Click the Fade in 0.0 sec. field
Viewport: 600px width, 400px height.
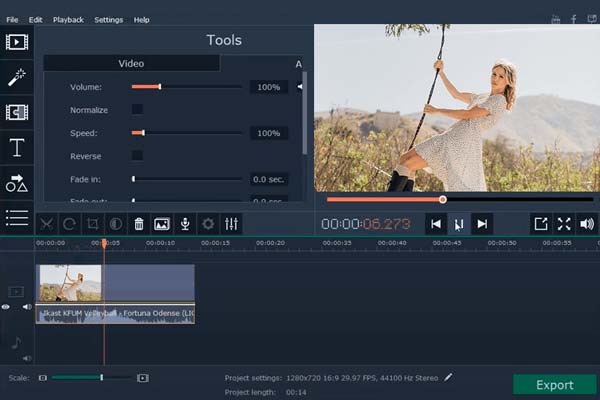[269, 179]
